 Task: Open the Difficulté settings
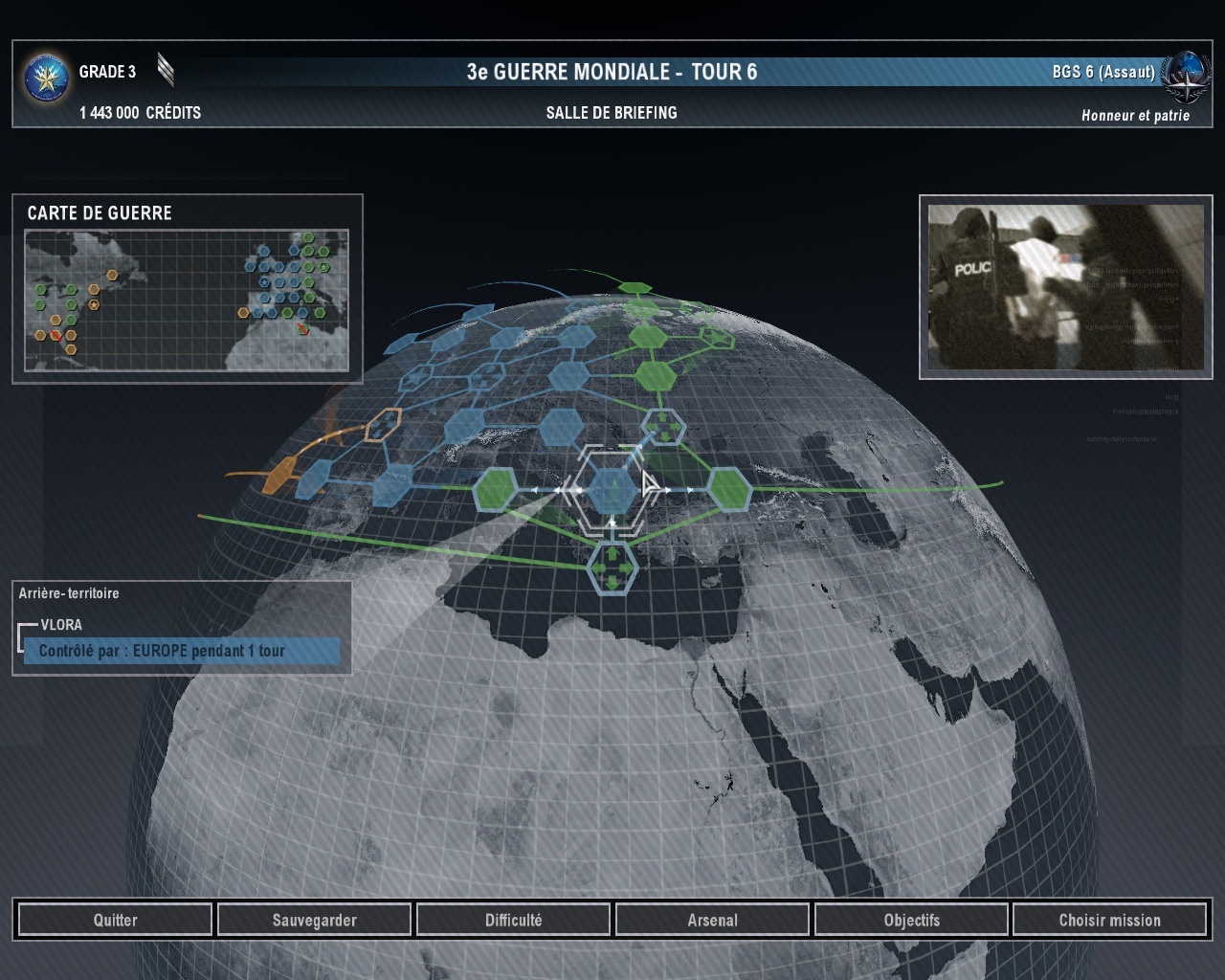(513, 920)
